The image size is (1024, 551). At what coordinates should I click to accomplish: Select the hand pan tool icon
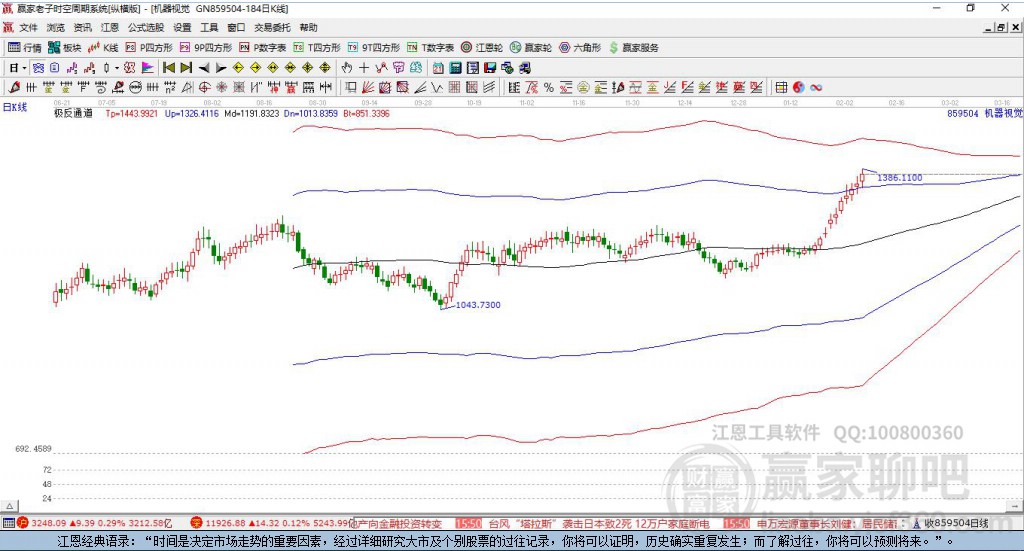(x=347, y=68)
